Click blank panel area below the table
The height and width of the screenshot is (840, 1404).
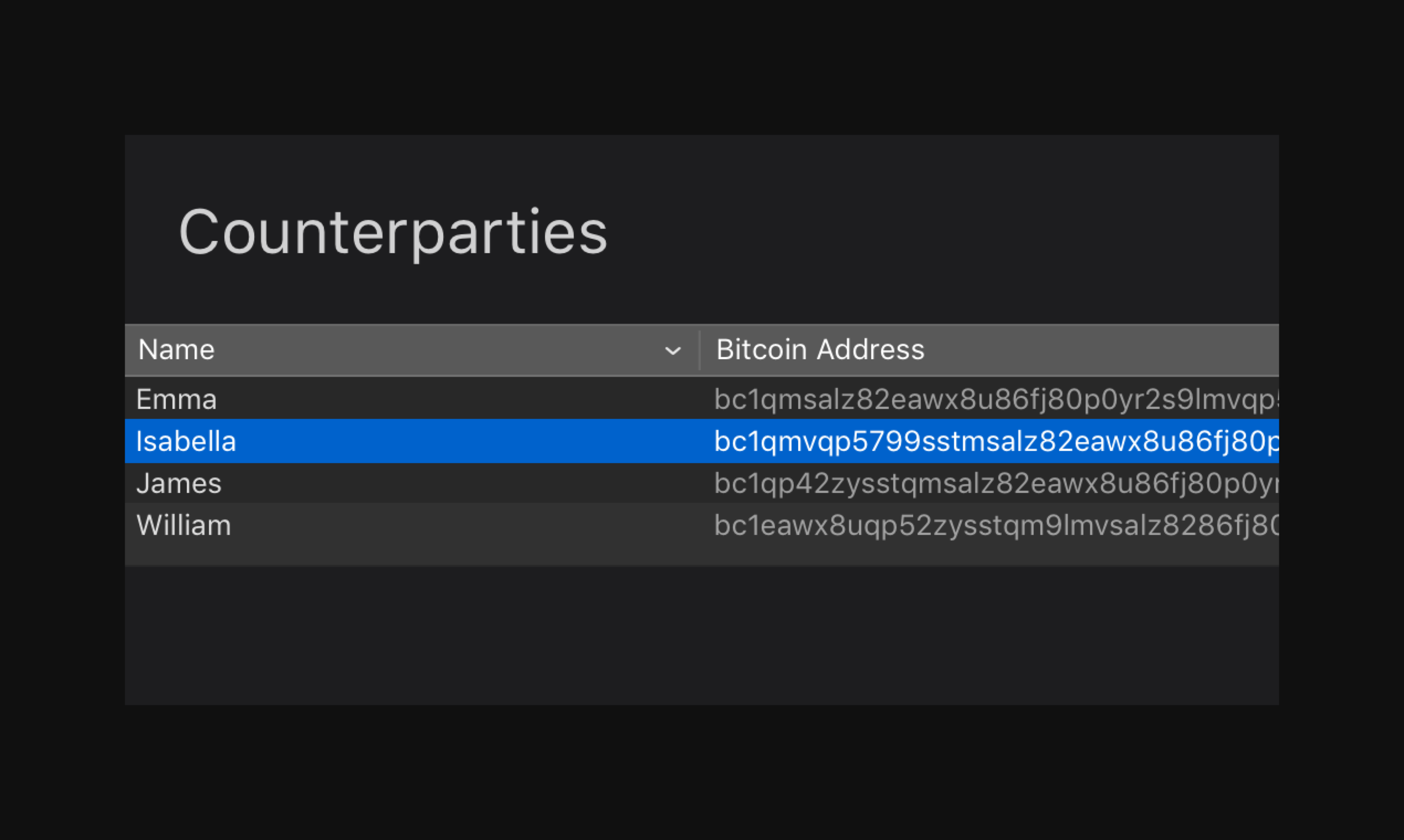click(x=702, y=634)
